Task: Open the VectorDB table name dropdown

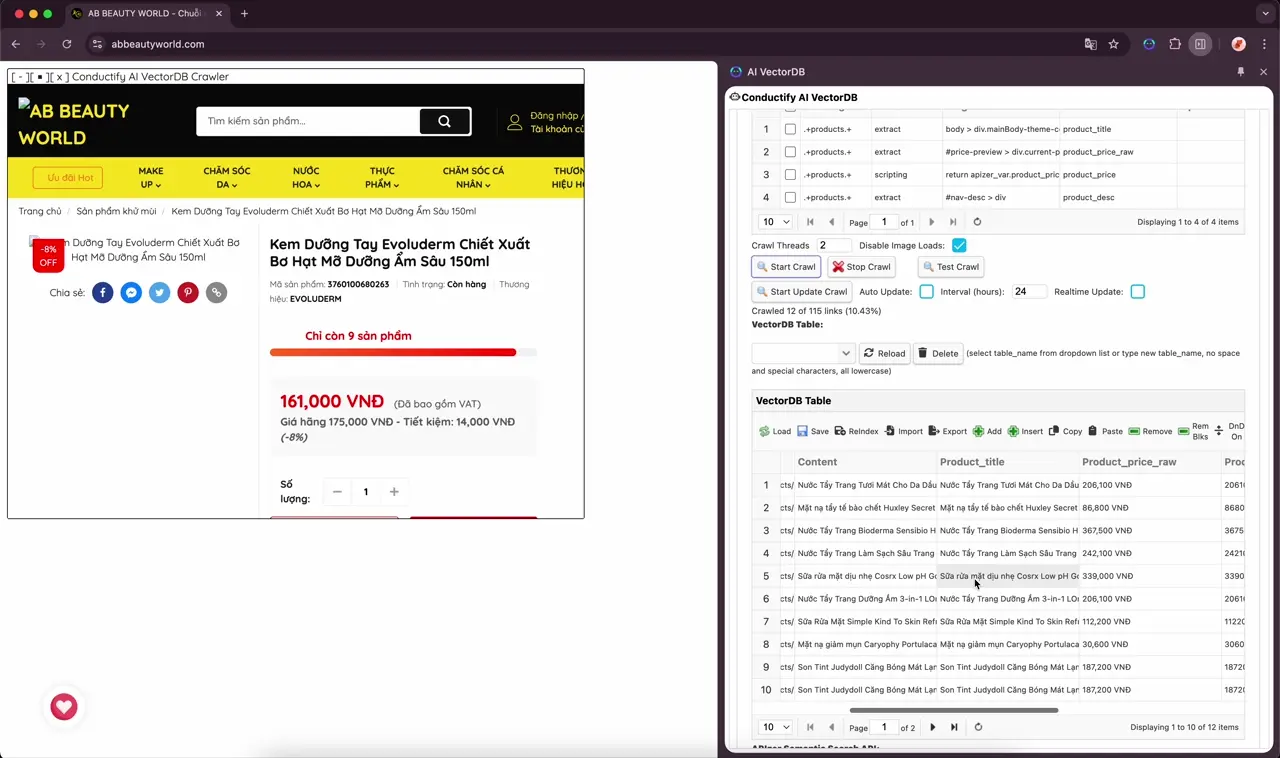Action: (803, 353)
